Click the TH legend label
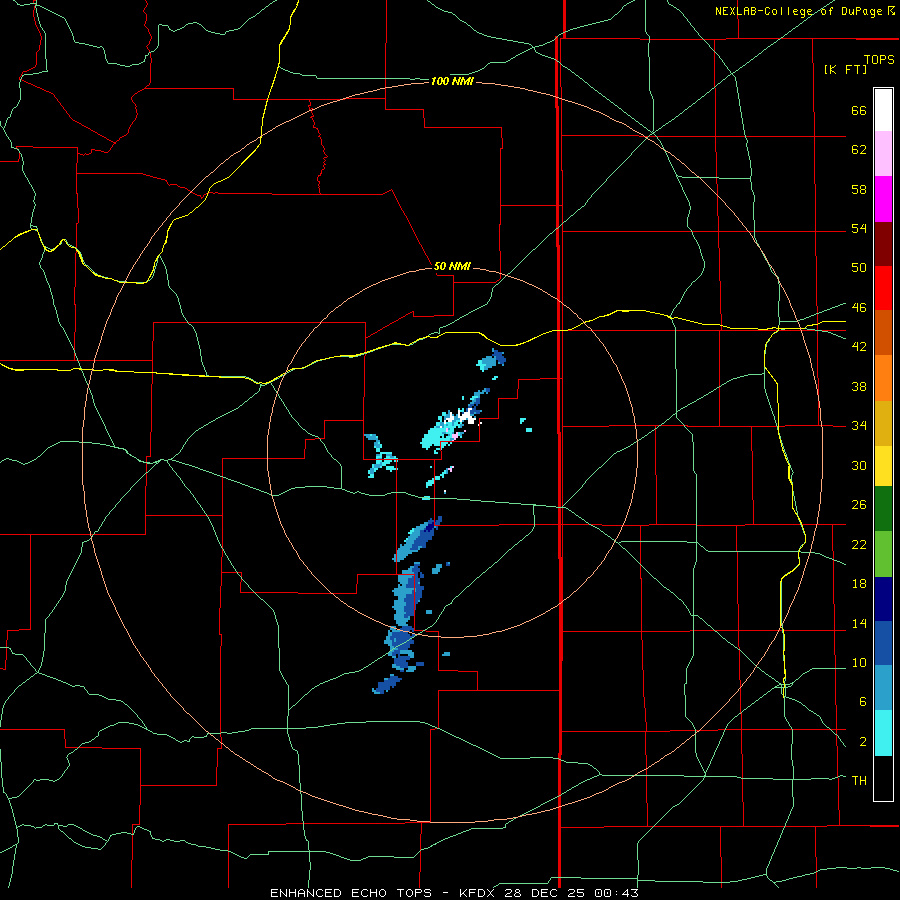Viewport: 900px width, 900px height. point(859,780)
